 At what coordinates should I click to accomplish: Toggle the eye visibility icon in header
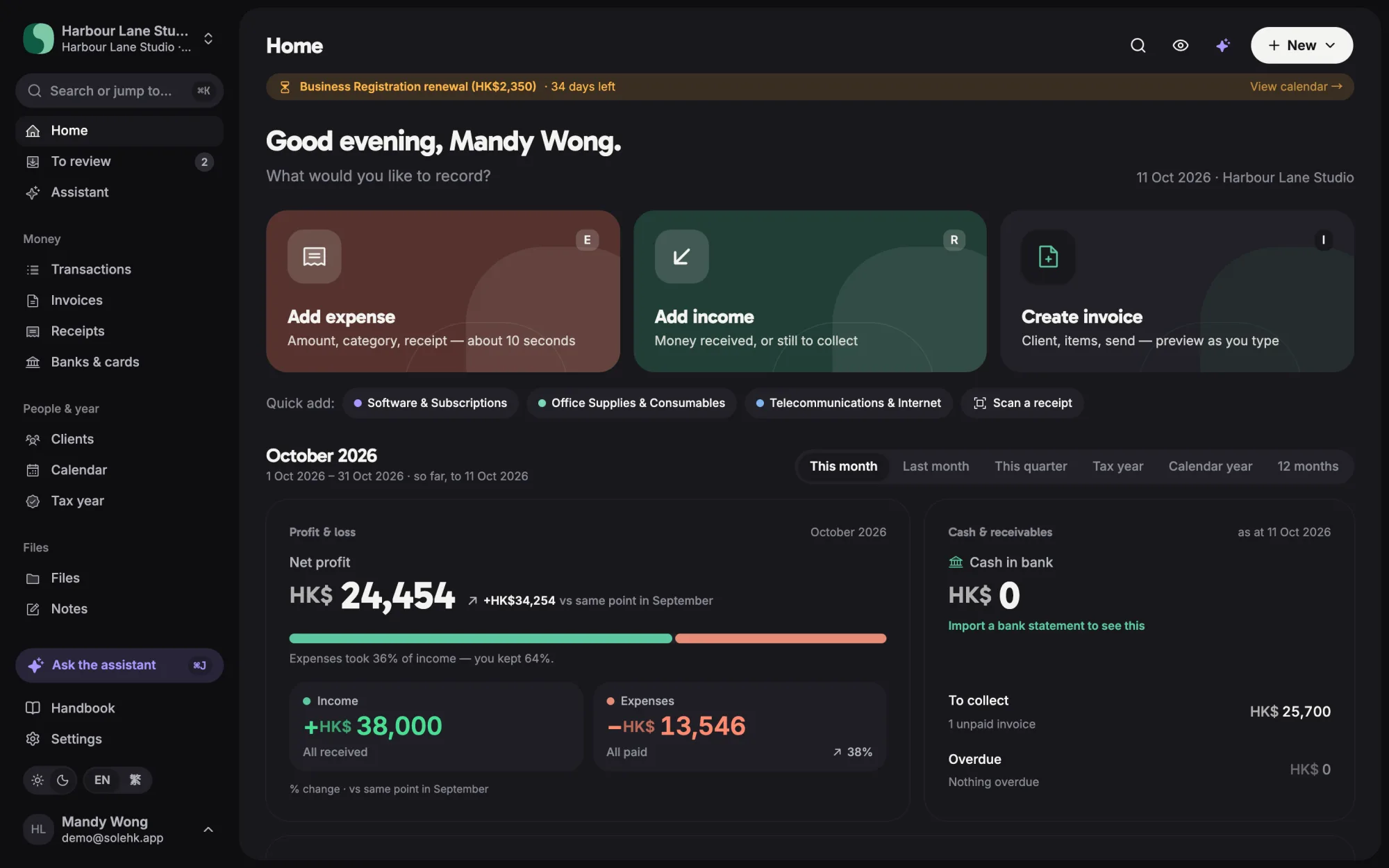click(1180, 45)
